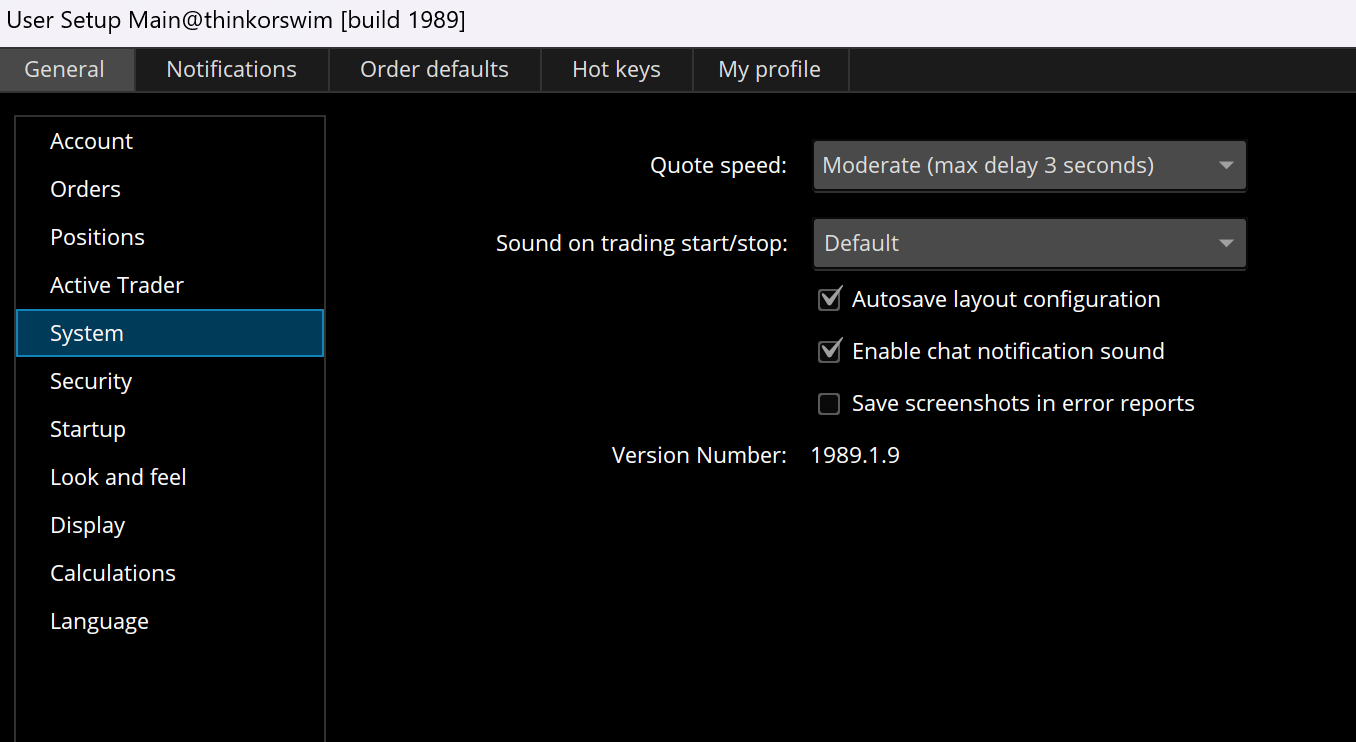
Task: Expand Sound on trading start/stop dropdown
Action: (1029, 244)
